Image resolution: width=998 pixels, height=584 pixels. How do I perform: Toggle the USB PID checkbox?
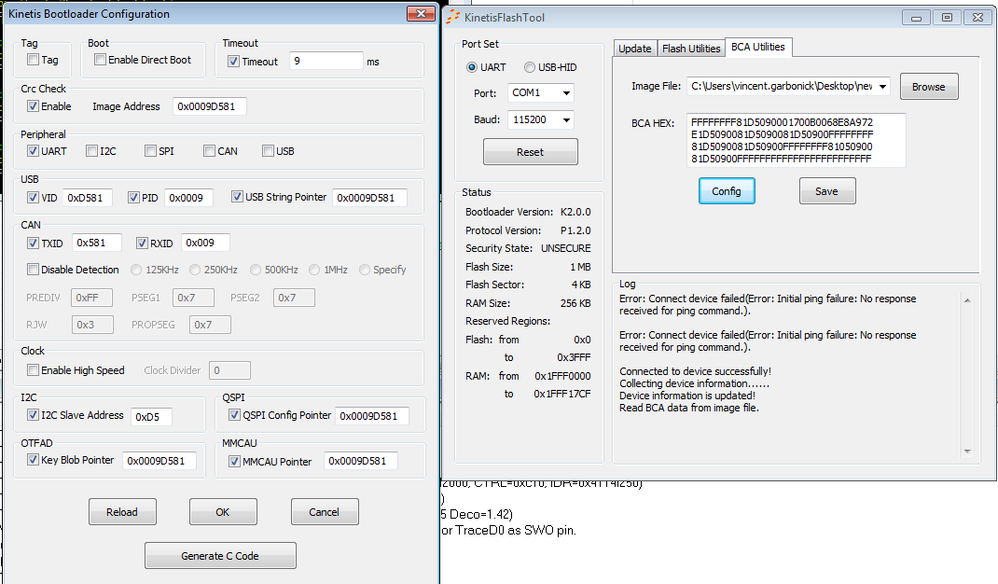coord(134,197)
